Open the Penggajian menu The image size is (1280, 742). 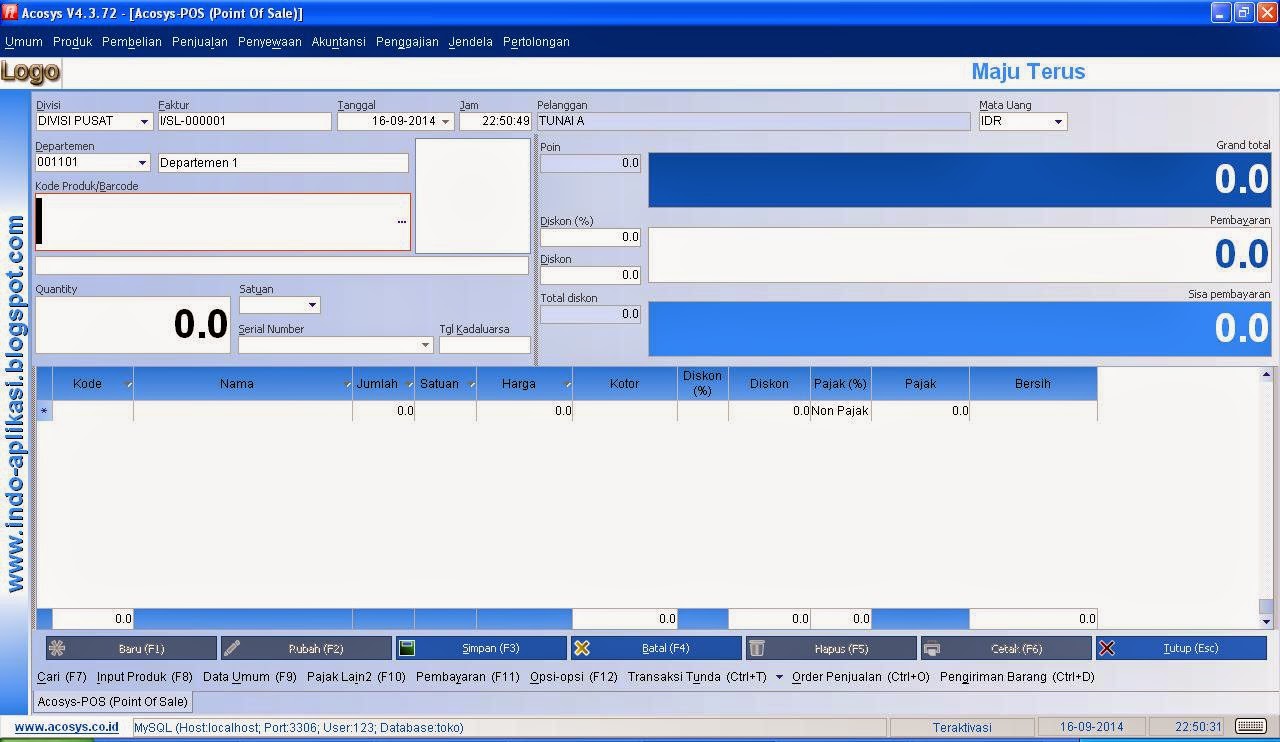click(x=408, y=42)
